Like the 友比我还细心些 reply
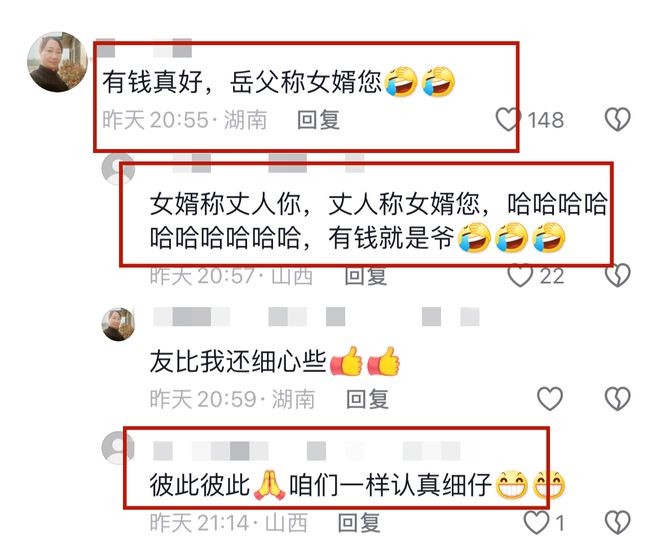 coord(550,398)
